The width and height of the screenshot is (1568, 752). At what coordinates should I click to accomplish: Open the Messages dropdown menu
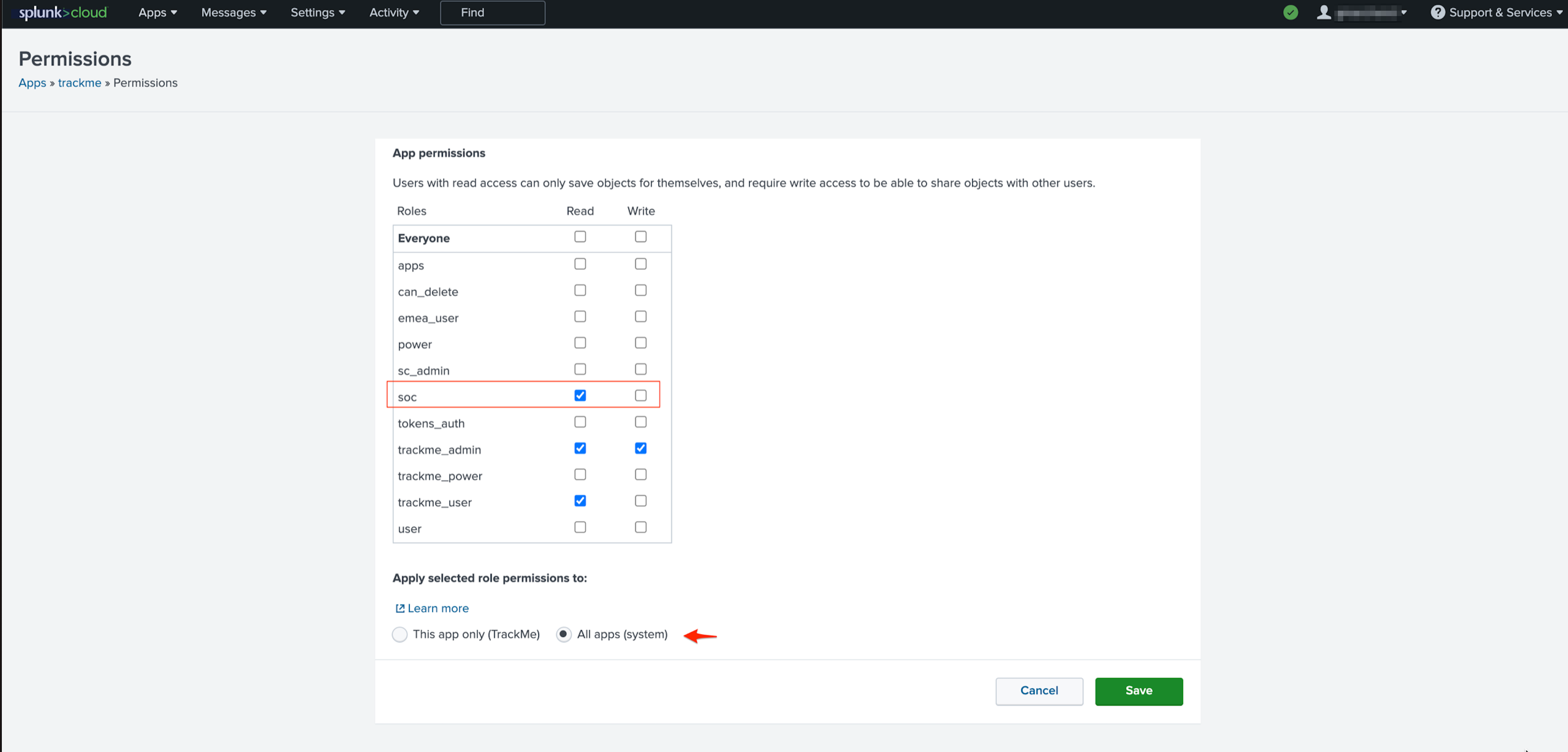point(233,12)
